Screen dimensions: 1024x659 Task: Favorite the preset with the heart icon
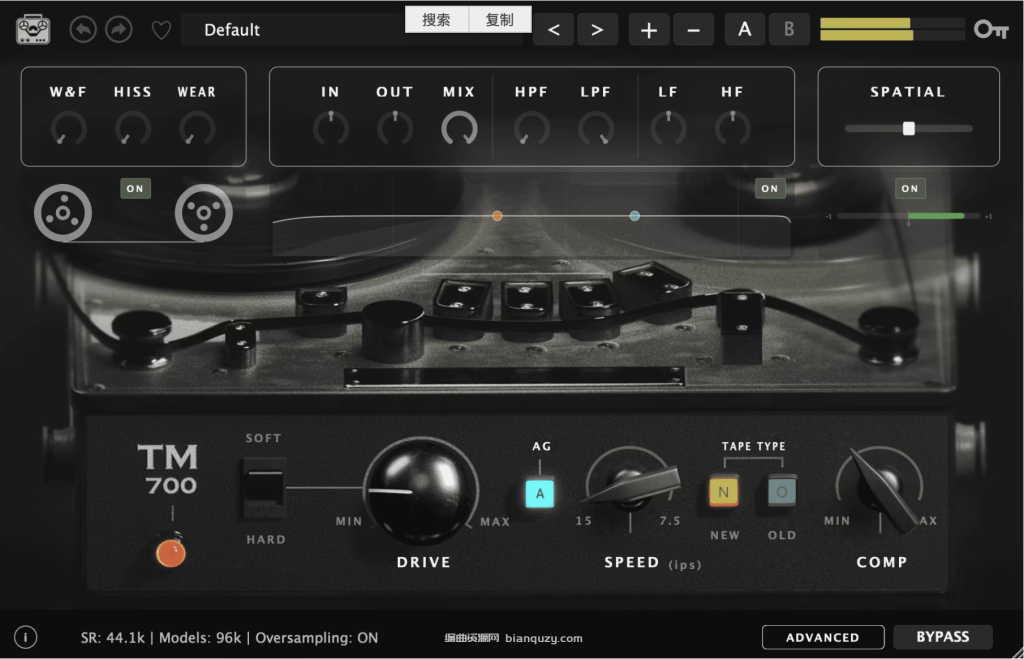(x=161, y=30)
